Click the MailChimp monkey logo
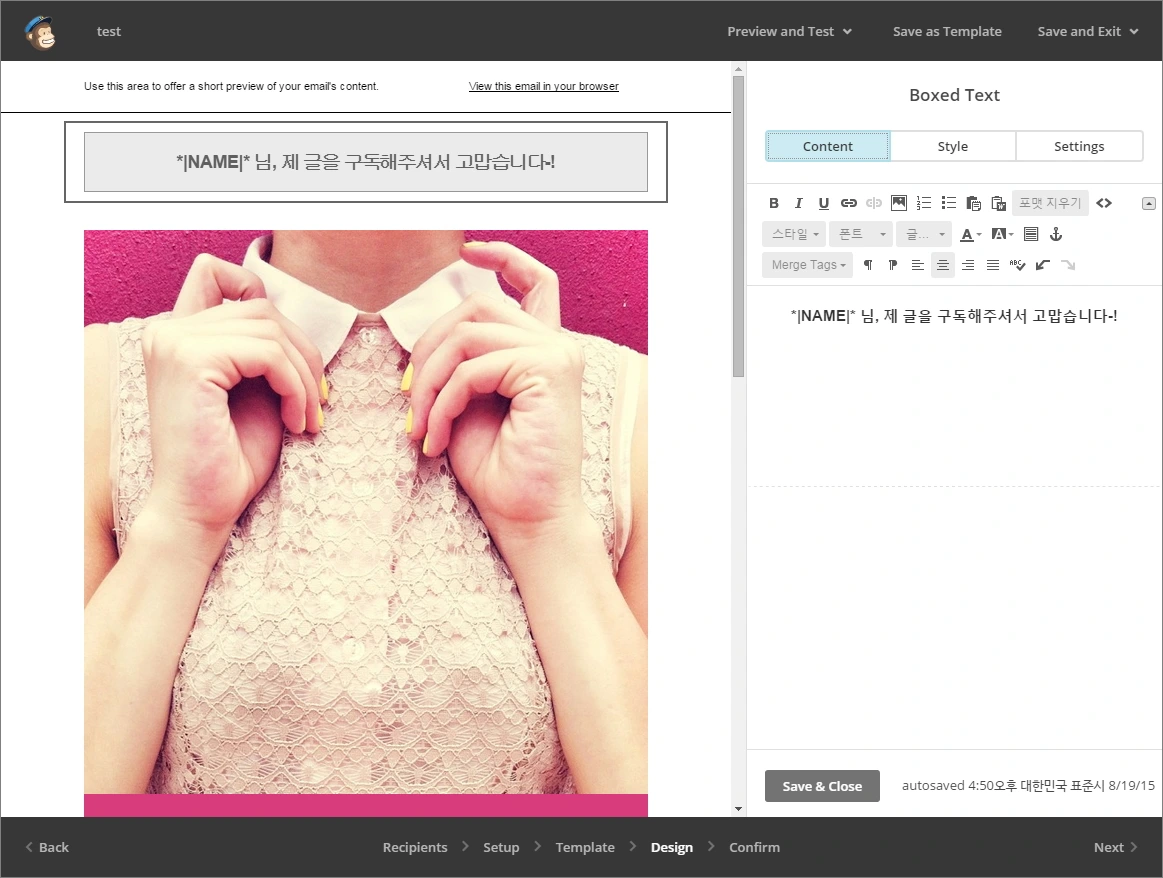This screenshot has width=1163, height=878. tap(40, 32)
